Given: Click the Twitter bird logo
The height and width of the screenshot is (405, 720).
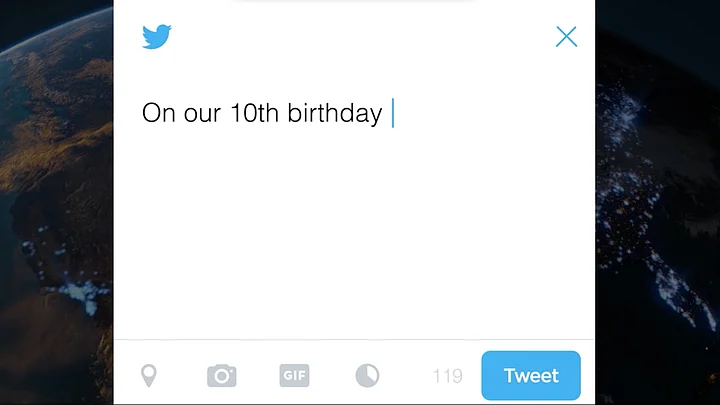Looking at the screenshot, I should click(x=157, y=37).
